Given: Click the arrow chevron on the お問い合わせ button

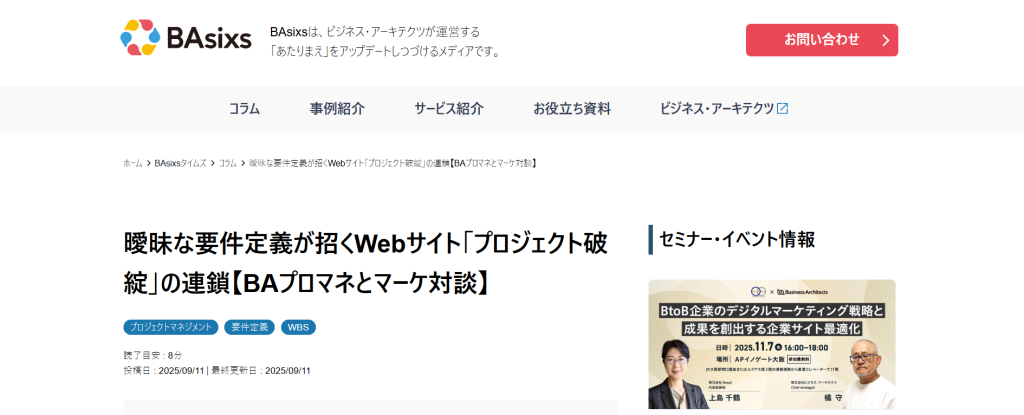Looking at the screenshot, I should pos(886,41).
